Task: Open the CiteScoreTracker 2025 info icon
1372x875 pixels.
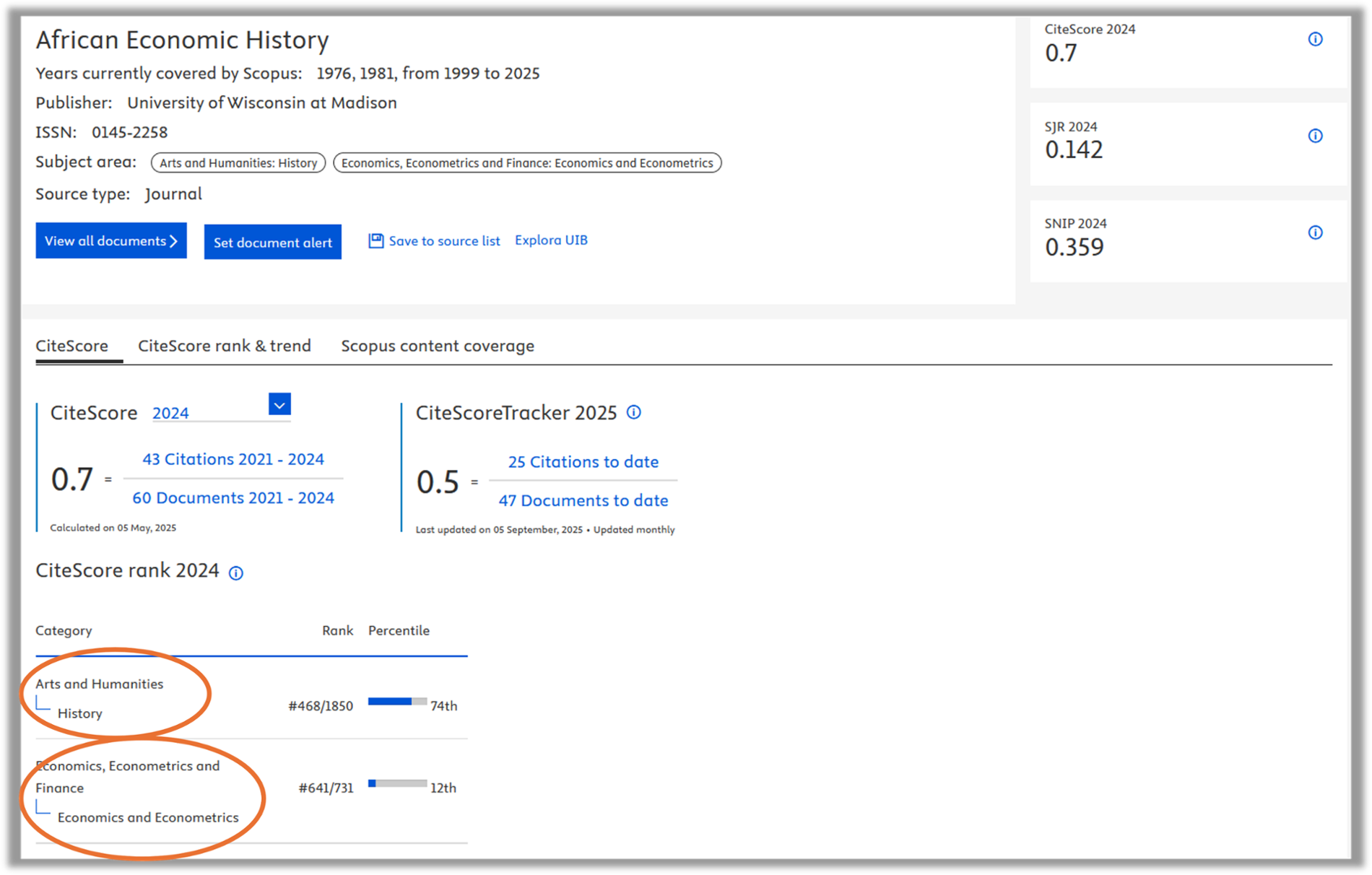Action: (x=633, y=412)
